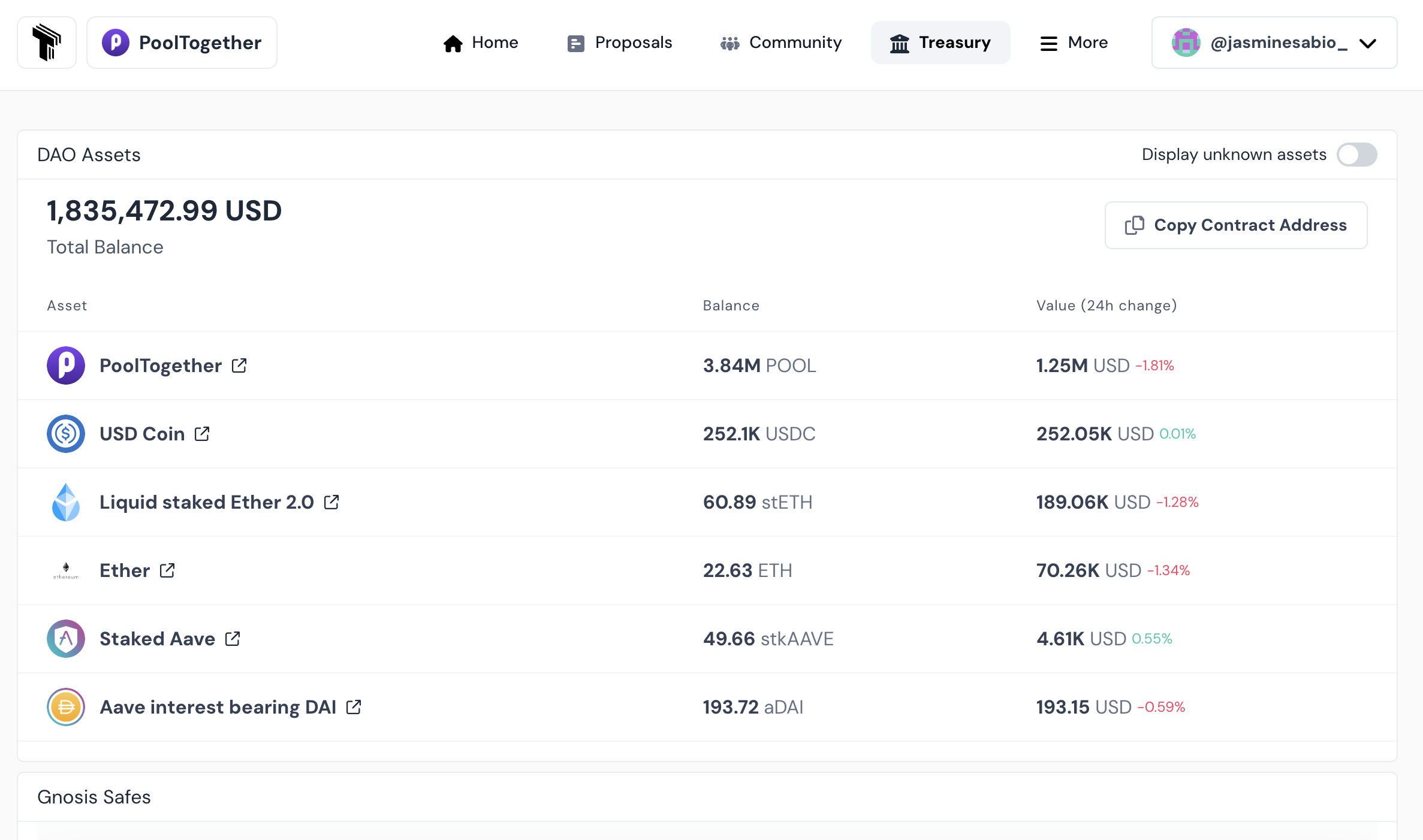This screenshot has height=840, width=1423.
Task: Open the Community tab
Action: (780, 43)
